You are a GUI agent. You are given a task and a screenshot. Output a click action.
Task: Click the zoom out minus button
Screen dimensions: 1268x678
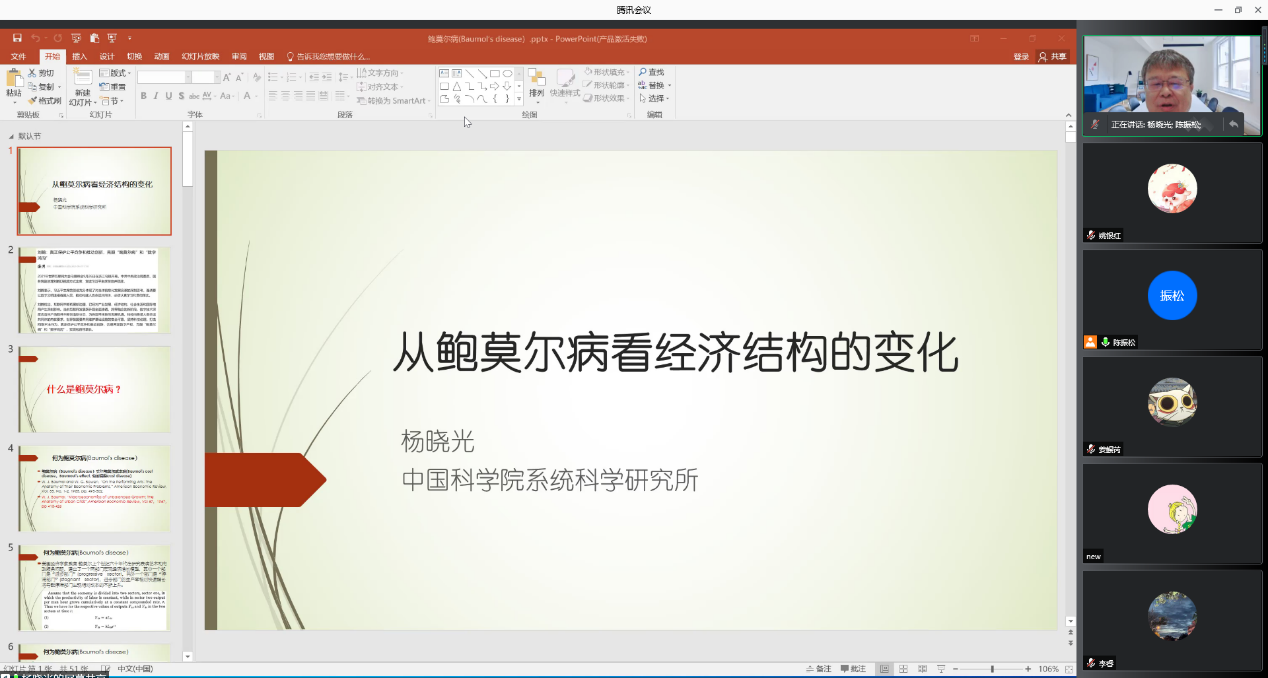tap(955, 669)
